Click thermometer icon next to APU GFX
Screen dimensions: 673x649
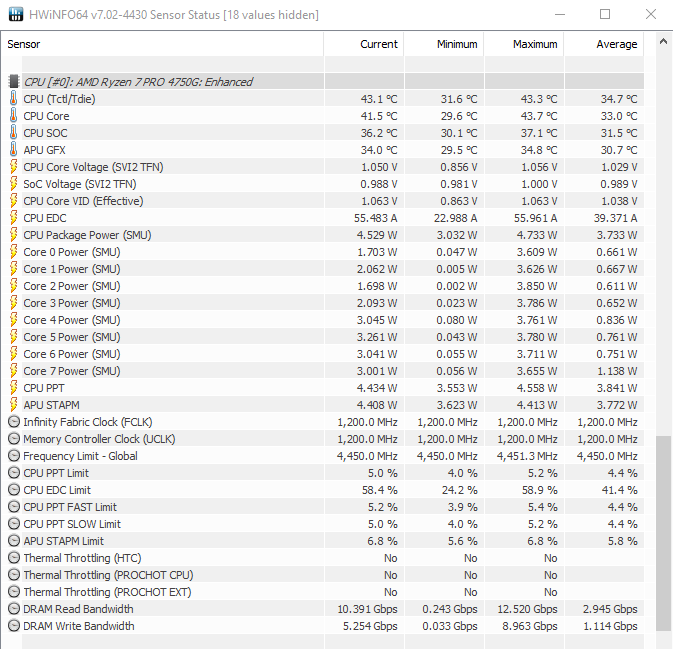[14, 149]
